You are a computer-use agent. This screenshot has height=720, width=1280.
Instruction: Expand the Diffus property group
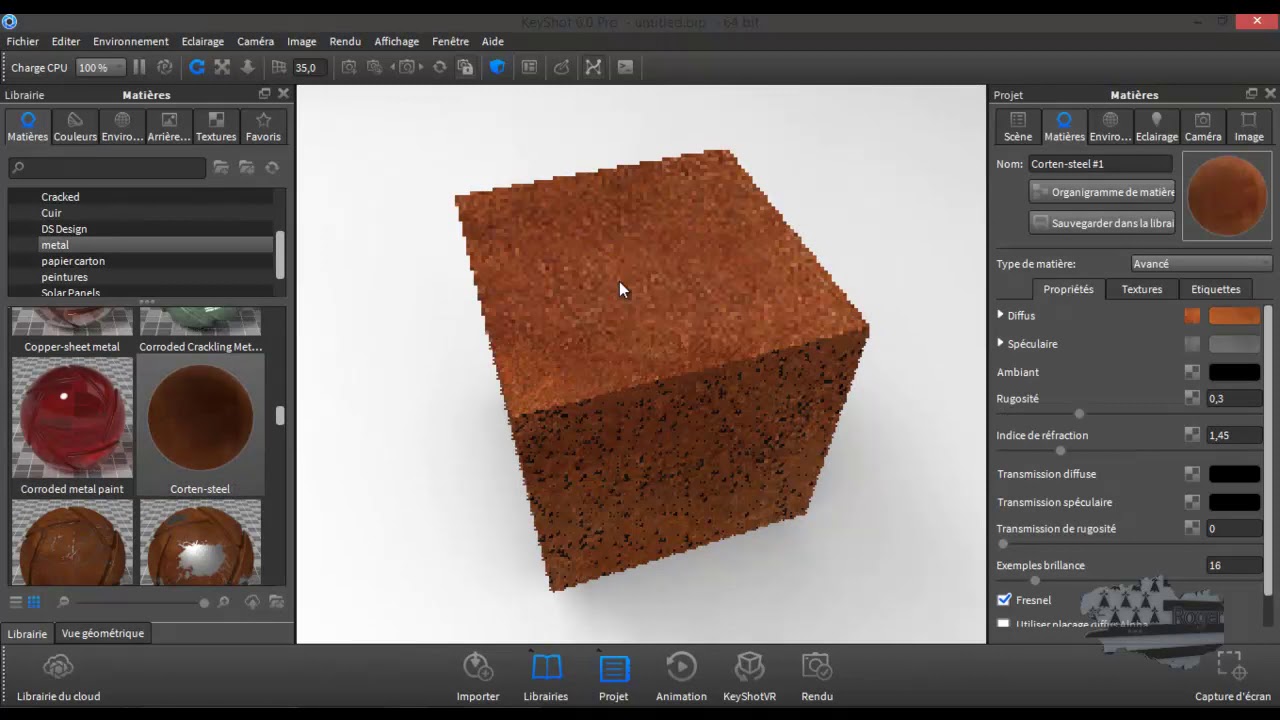(1001, 315)
